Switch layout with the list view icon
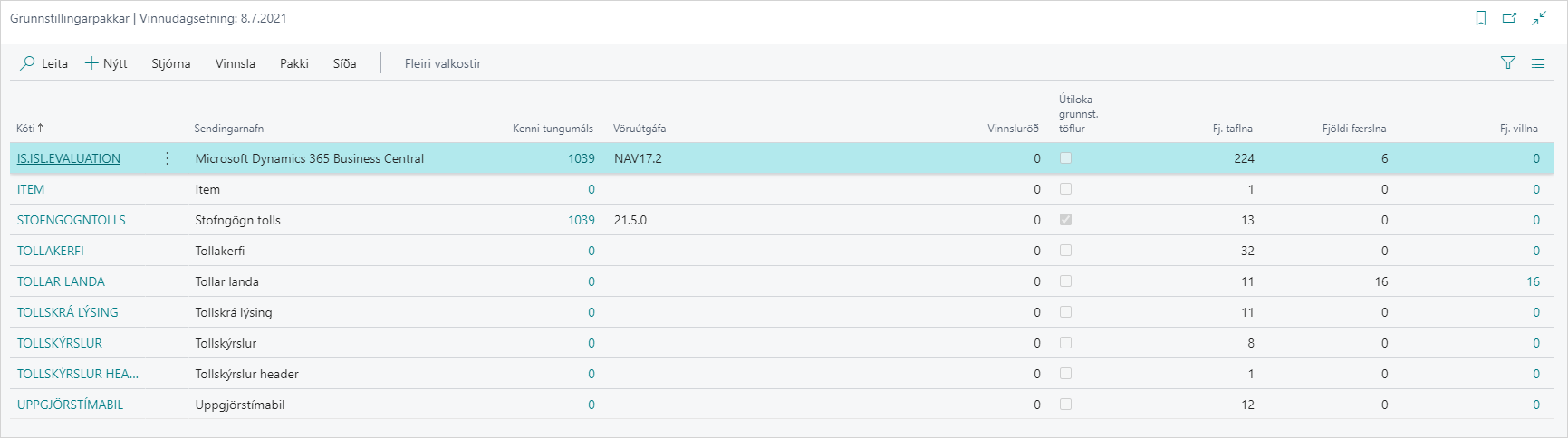 pyautogui.click(x=1538, y=63)
